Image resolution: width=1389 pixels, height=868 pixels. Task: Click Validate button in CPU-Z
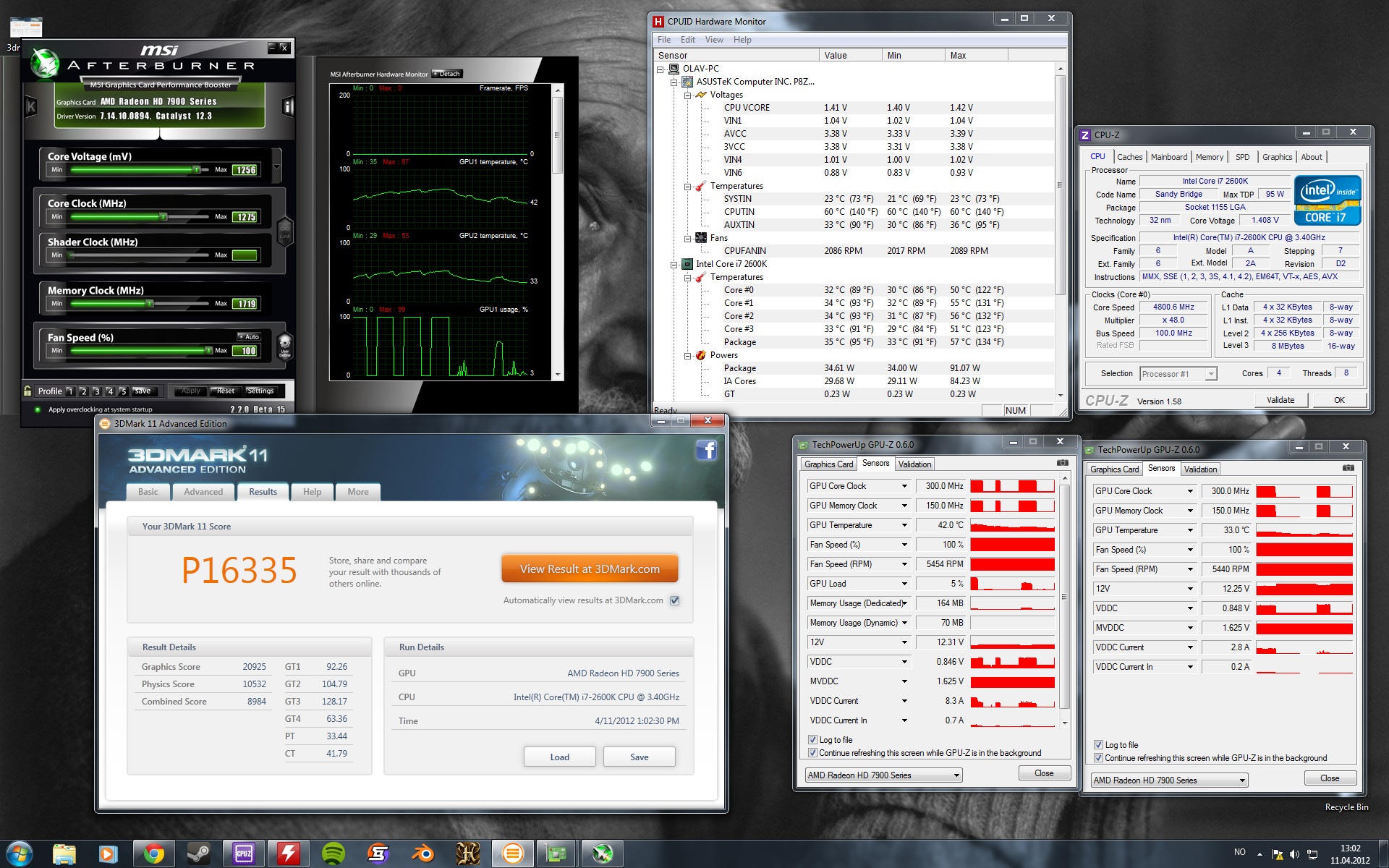[x=1280, y=400]
